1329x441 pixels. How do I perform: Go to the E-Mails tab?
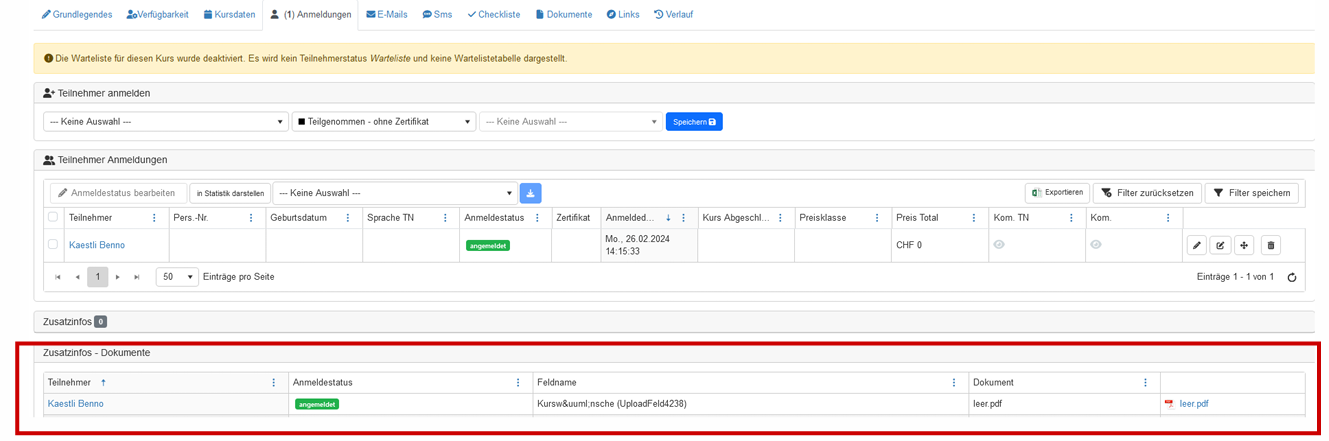387,15
